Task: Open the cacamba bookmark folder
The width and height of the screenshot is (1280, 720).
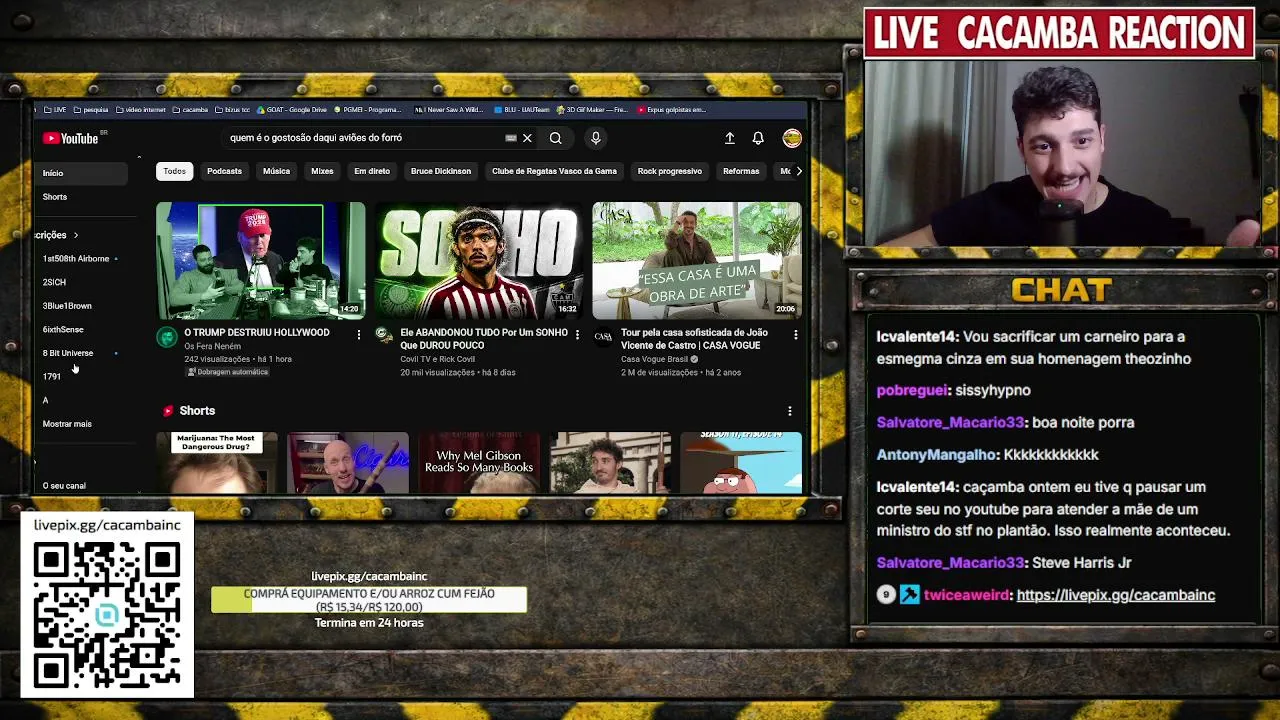Action: pos(190,110)
